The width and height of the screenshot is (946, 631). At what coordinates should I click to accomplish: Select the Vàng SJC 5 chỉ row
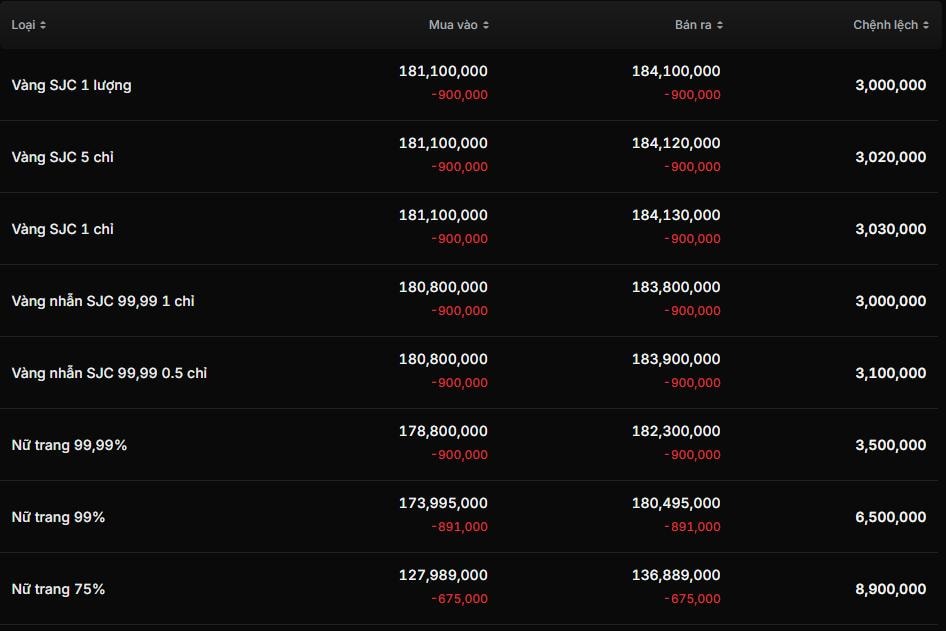tap(62, 157)
